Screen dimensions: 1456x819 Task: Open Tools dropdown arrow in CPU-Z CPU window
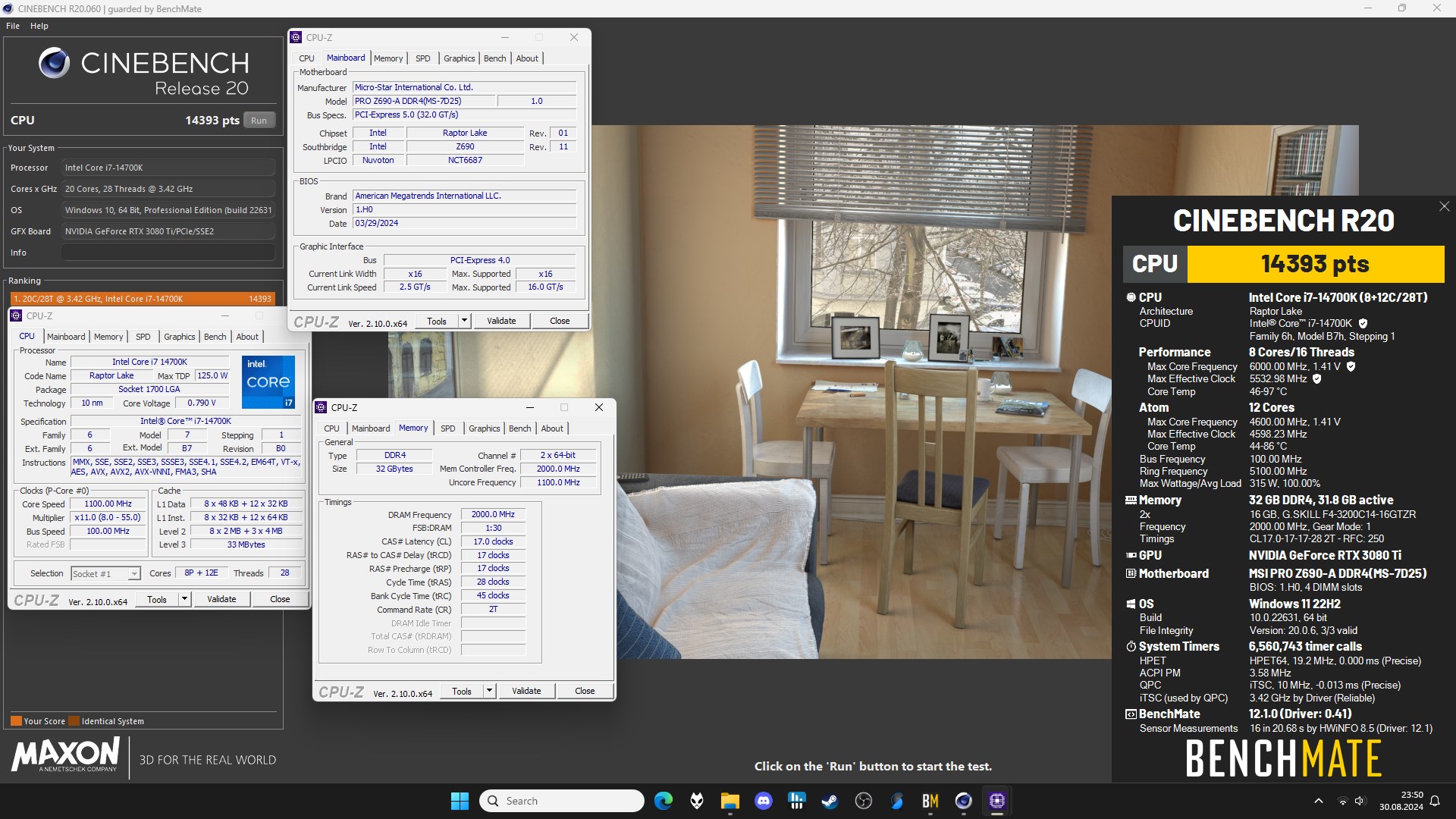pyautogui.click(x=184, y=599)
